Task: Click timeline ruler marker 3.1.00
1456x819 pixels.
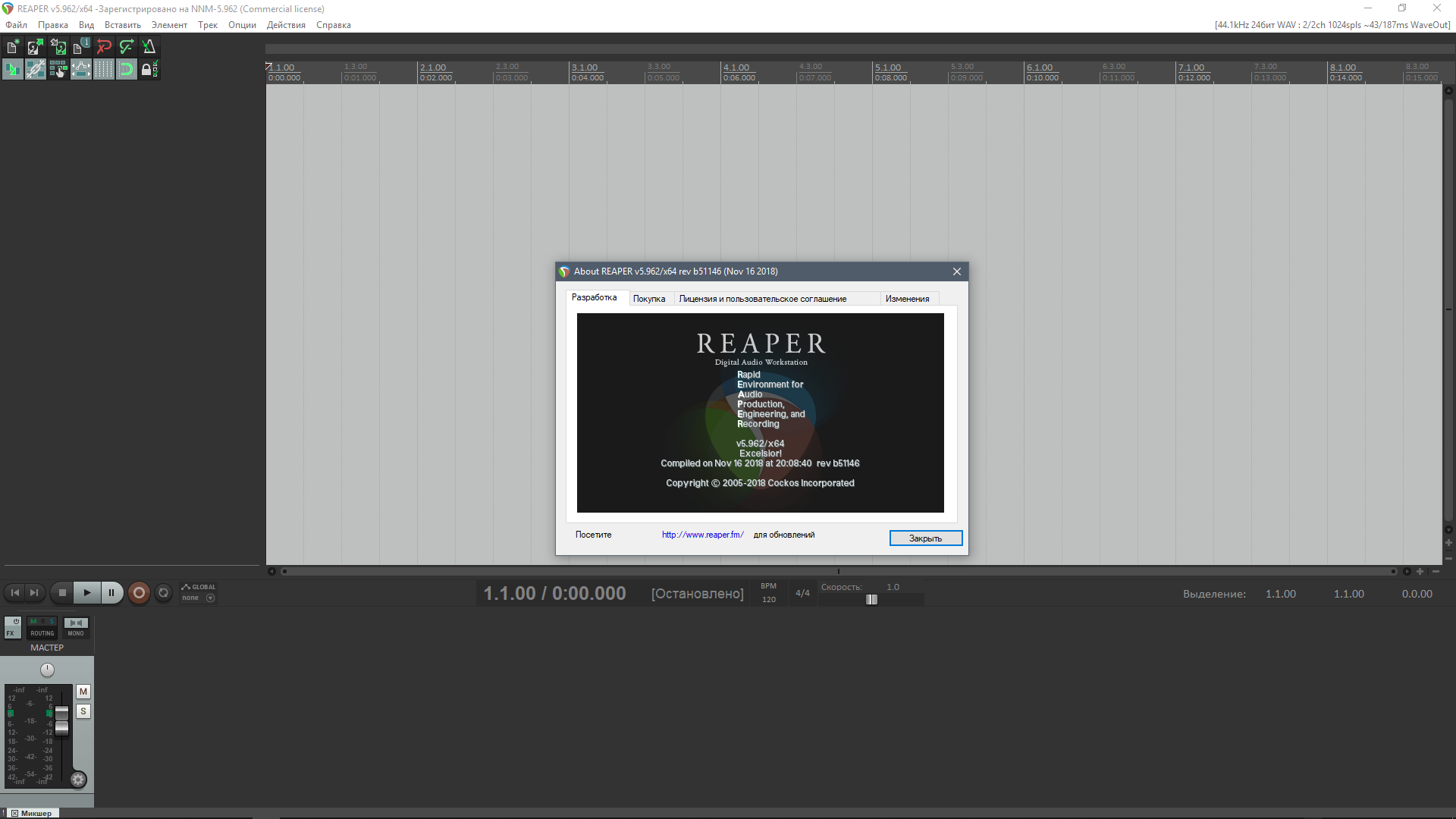Action: 584,67
